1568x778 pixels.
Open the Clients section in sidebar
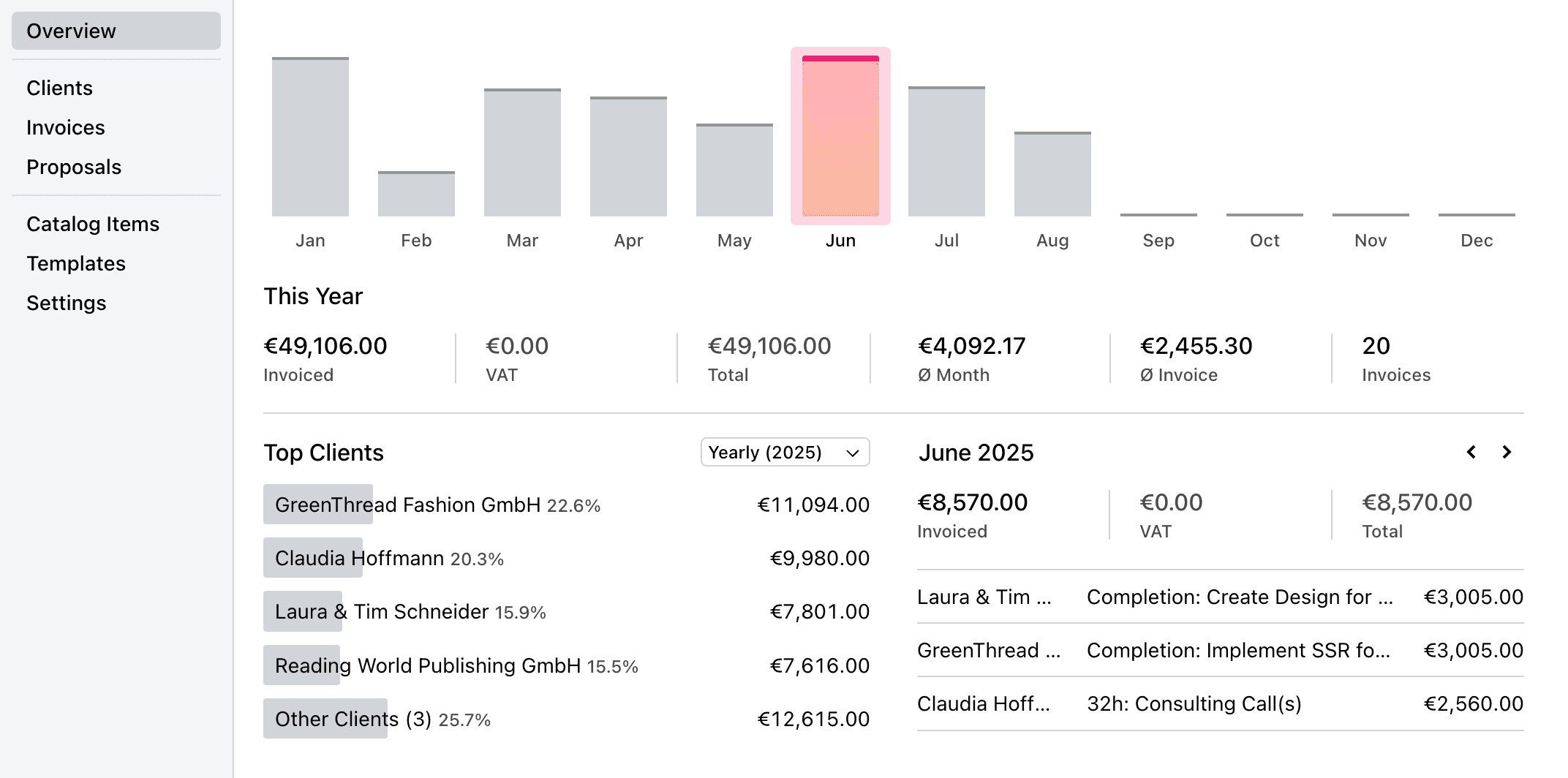coord(59,88)
